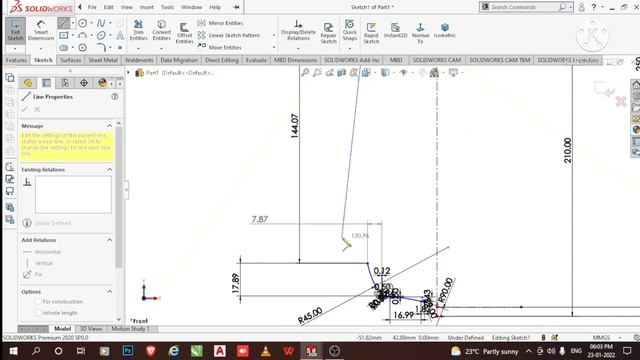This screenshot has width=640, height=360.
Task: Click the Quick Snaps icon
Action: point(350,30)
